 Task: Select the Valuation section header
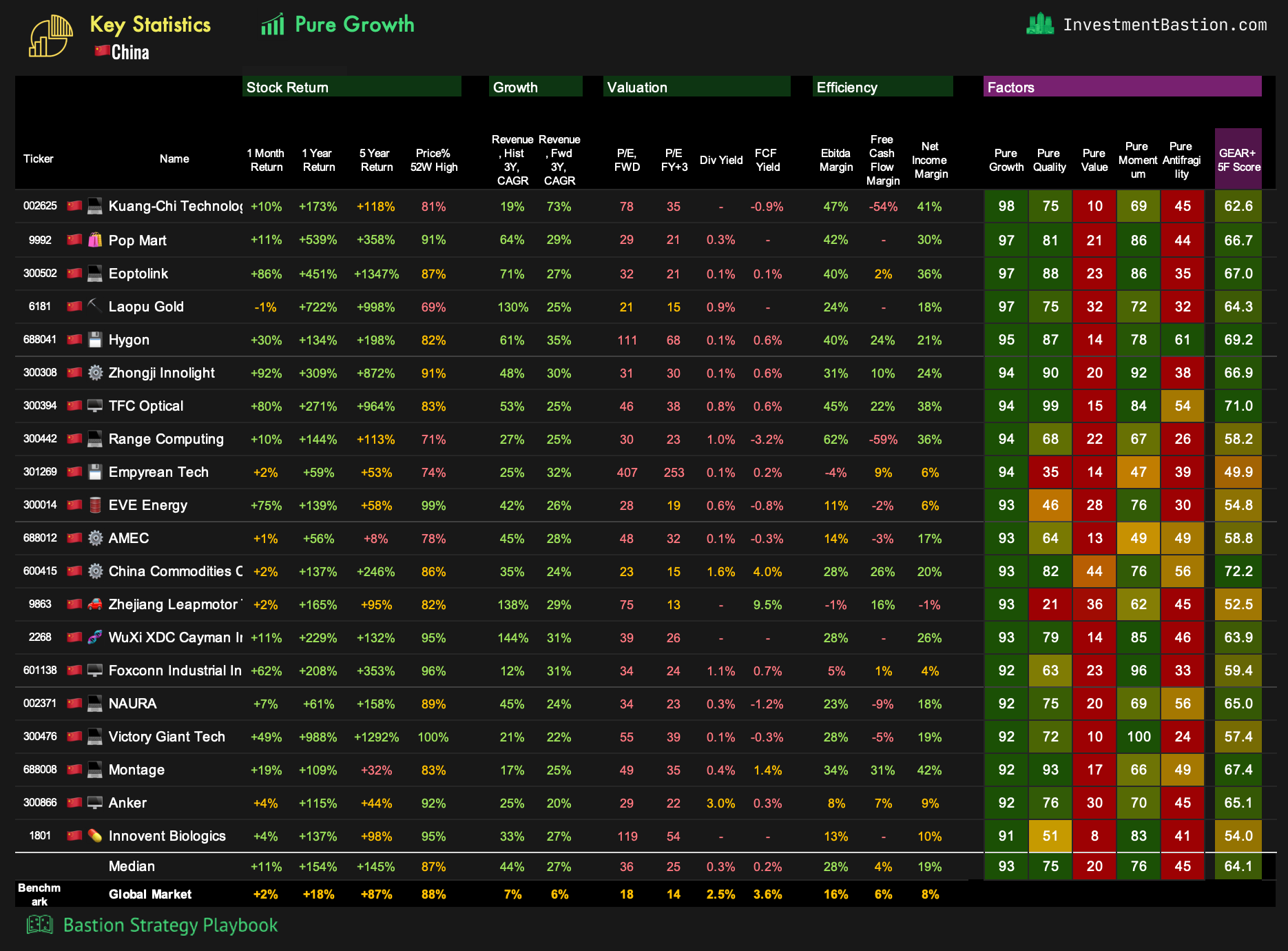coord(697,87)
